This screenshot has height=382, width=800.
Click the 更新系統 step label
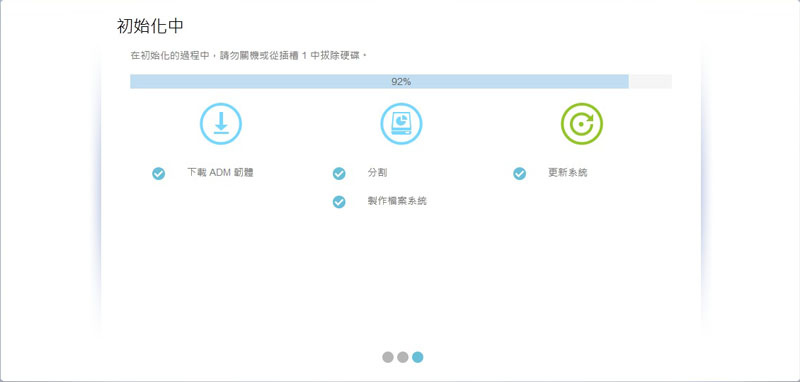click(567, 172)
